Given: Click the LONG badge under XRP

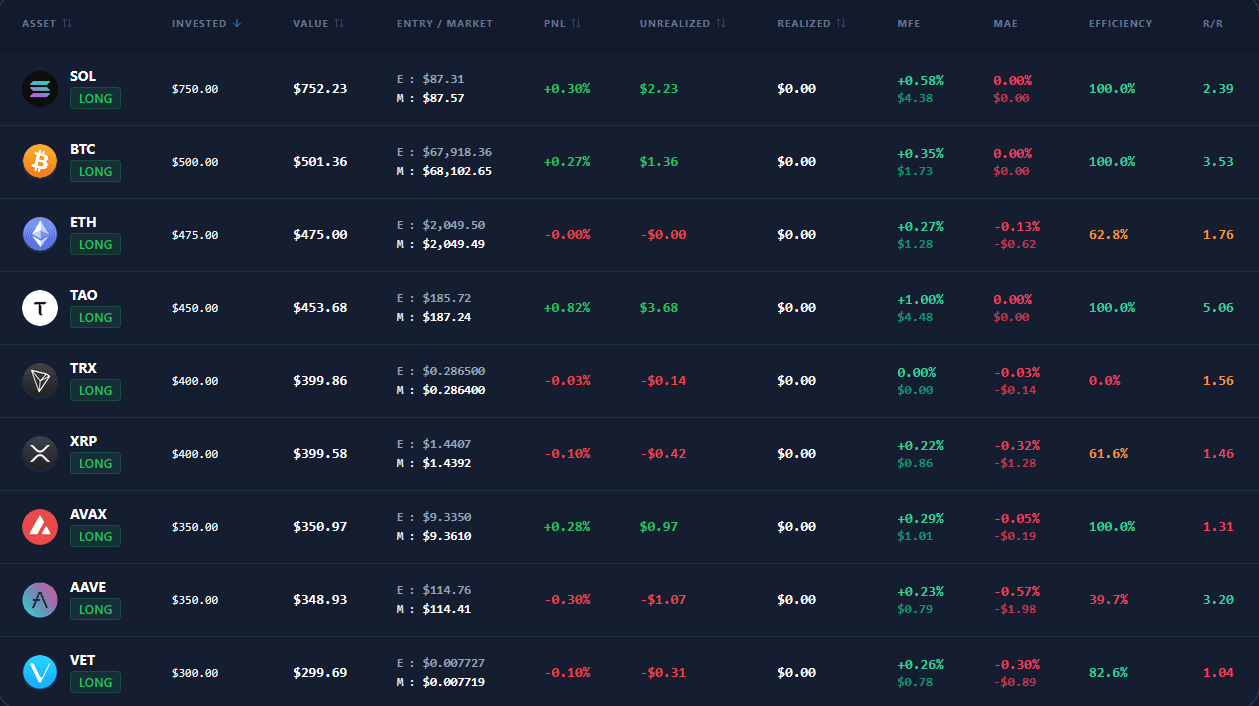Looking at the screenshot, I should pos(95,463).
